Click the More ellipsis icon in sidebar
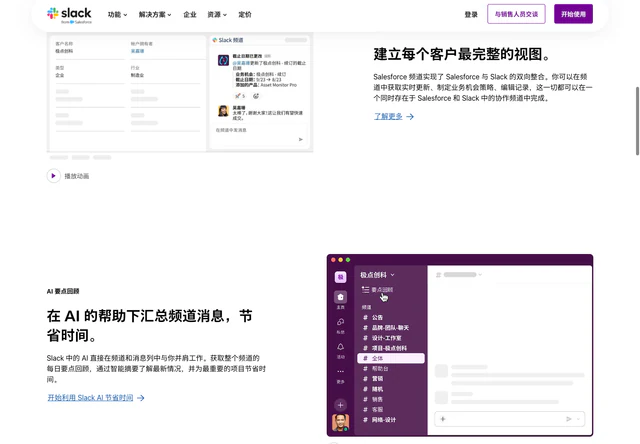This screenshot has width=640, height=444. coord(340,371)
